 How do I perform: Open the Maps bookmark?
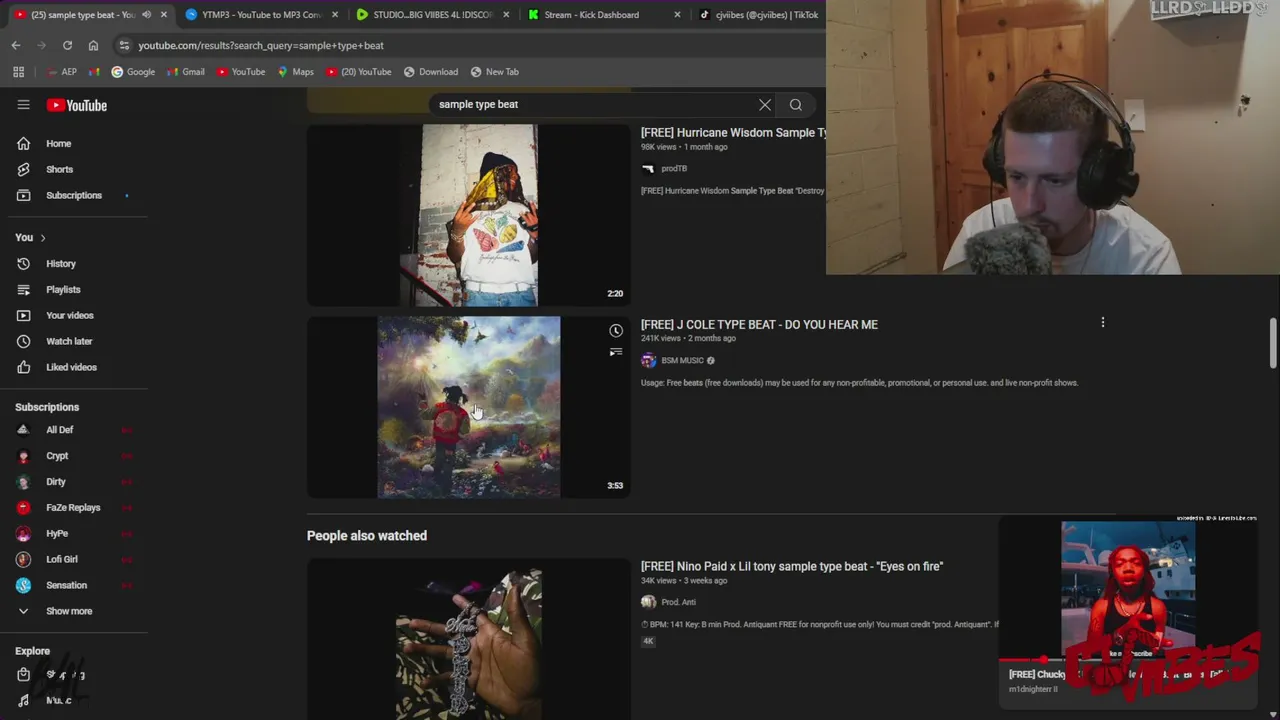[295, 72]
